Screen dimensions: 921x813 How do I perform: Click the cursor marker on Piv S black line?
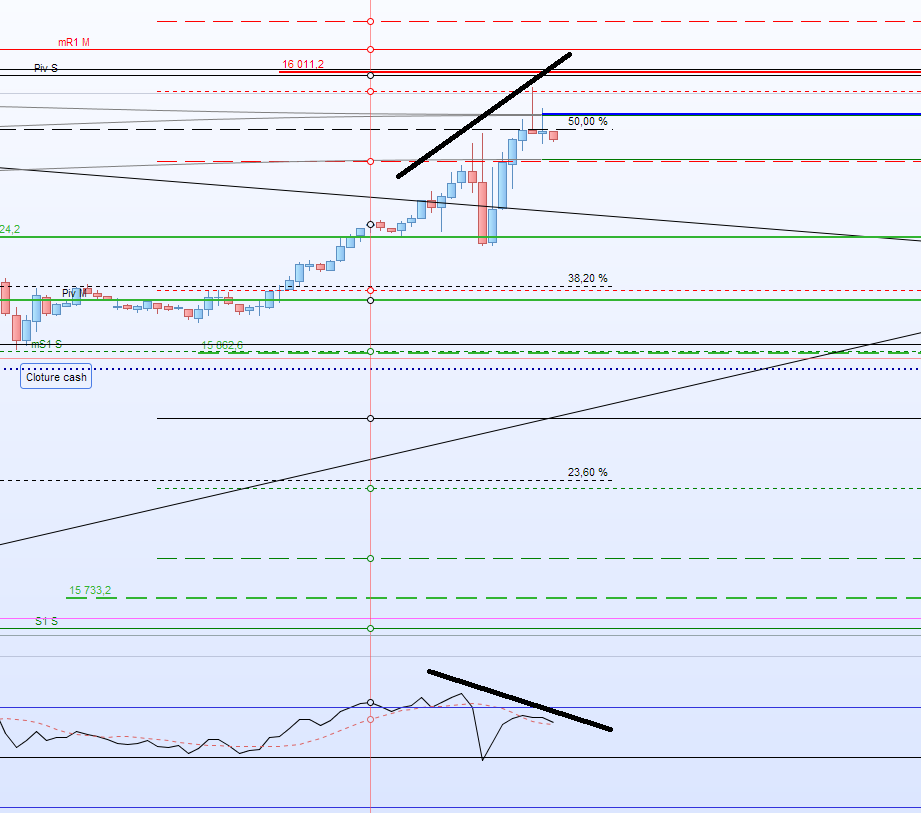(x=370, y=75)
